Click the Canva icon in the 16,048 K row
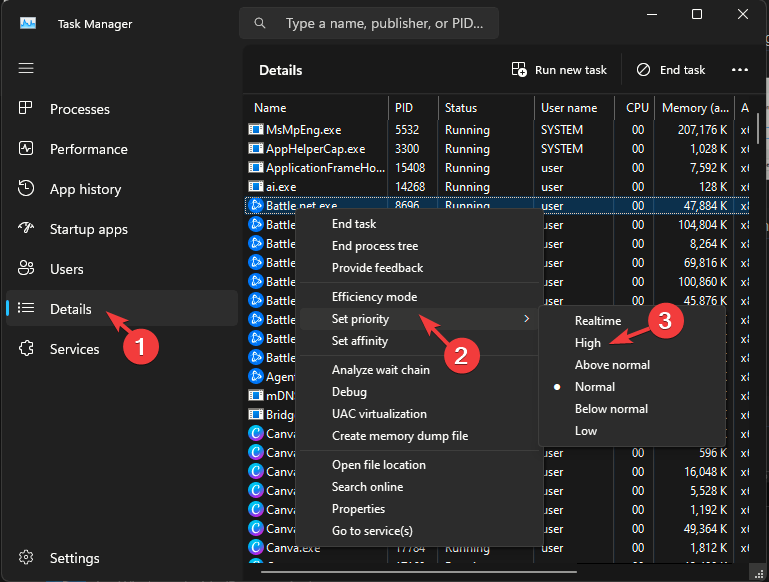Viewport: 769px width, 582px height. [256, 471]
